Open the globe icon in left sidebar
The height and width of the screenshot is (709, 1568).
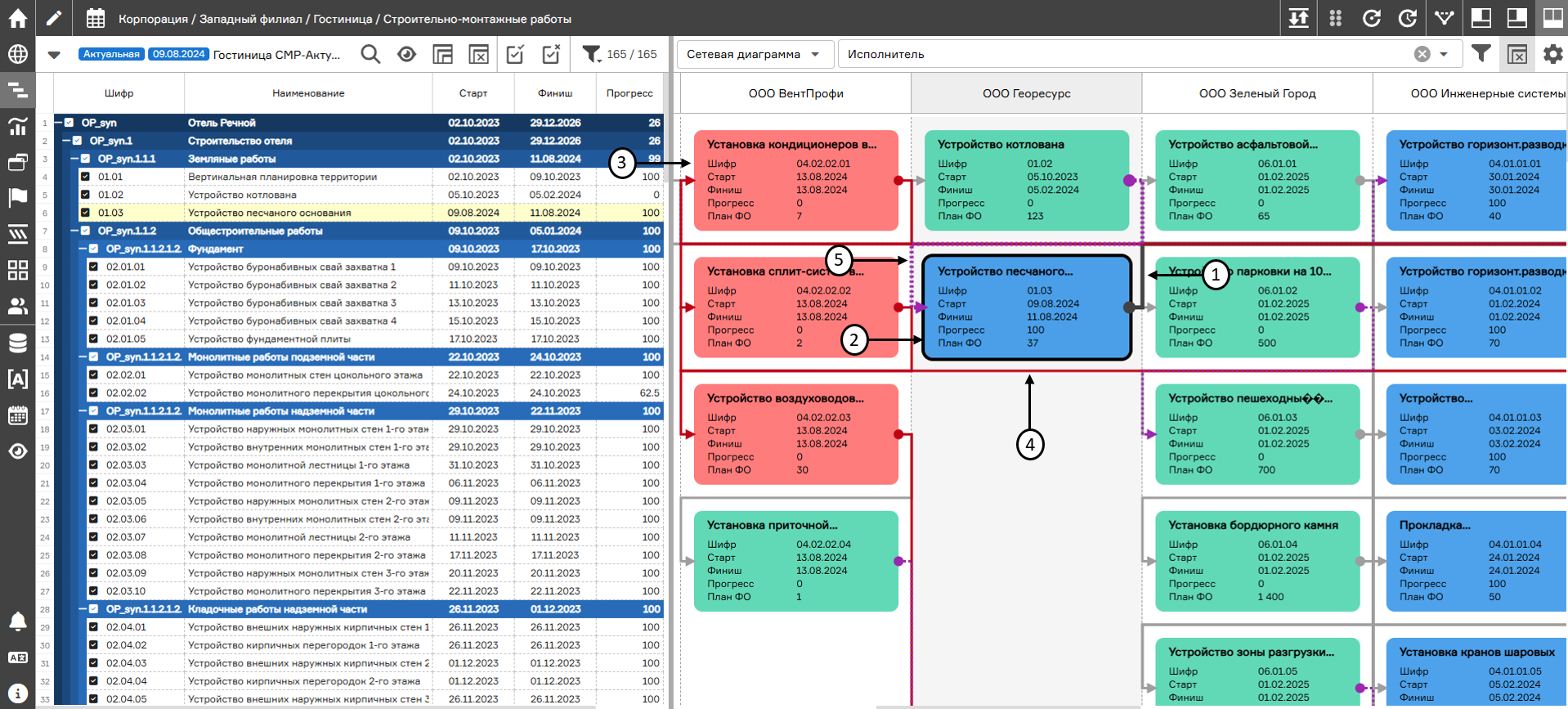17,54
